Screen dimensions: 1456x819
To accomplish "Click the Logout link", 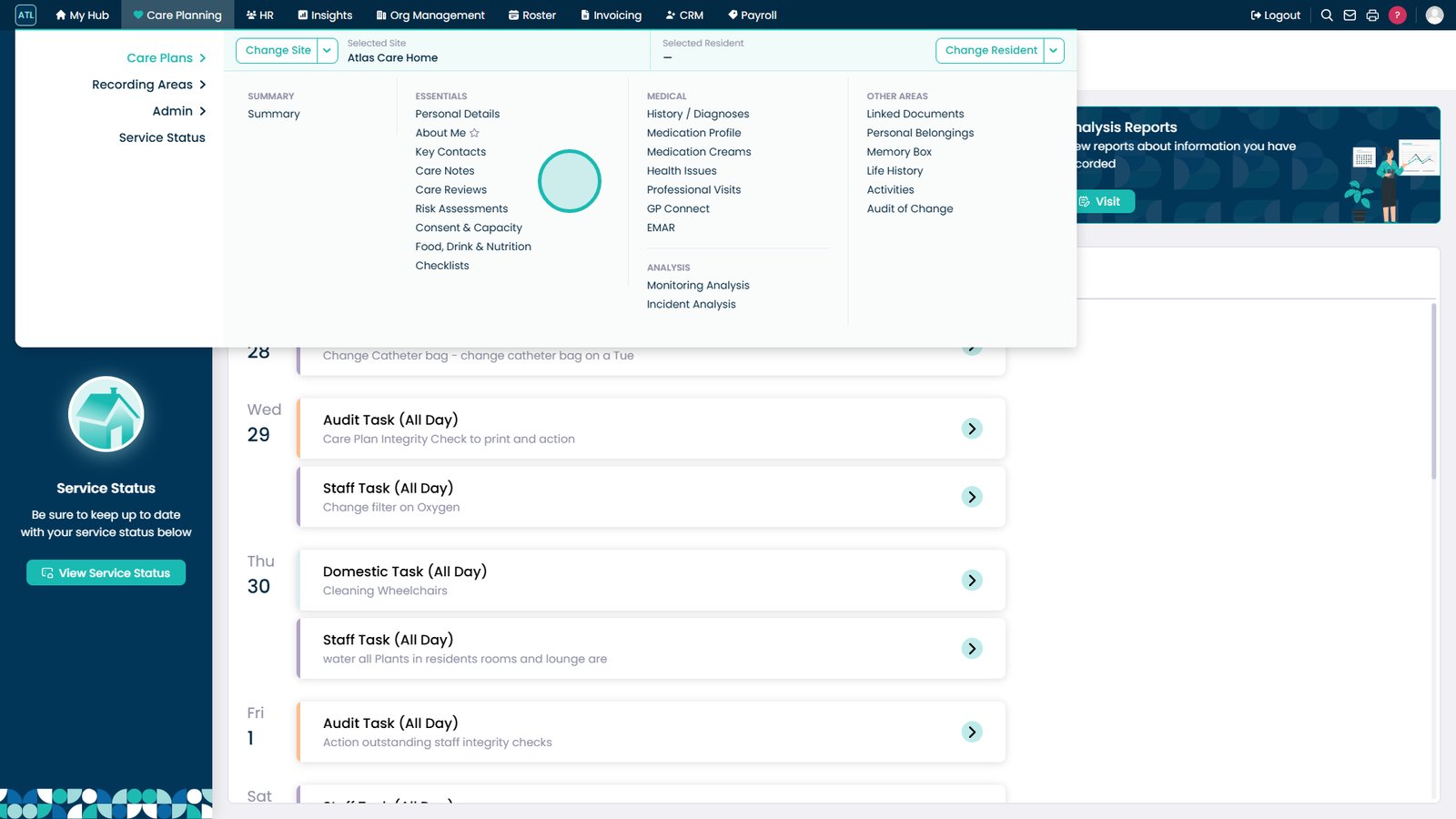I will [1276, 15].
